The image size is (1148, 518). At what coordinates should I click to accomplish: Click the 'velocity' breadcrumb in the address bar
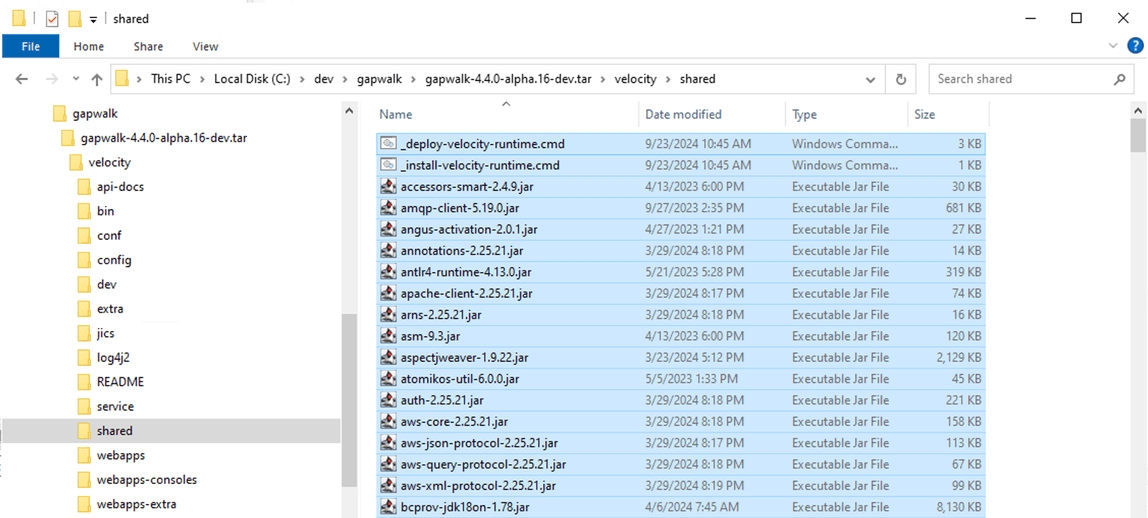(636, 79)
